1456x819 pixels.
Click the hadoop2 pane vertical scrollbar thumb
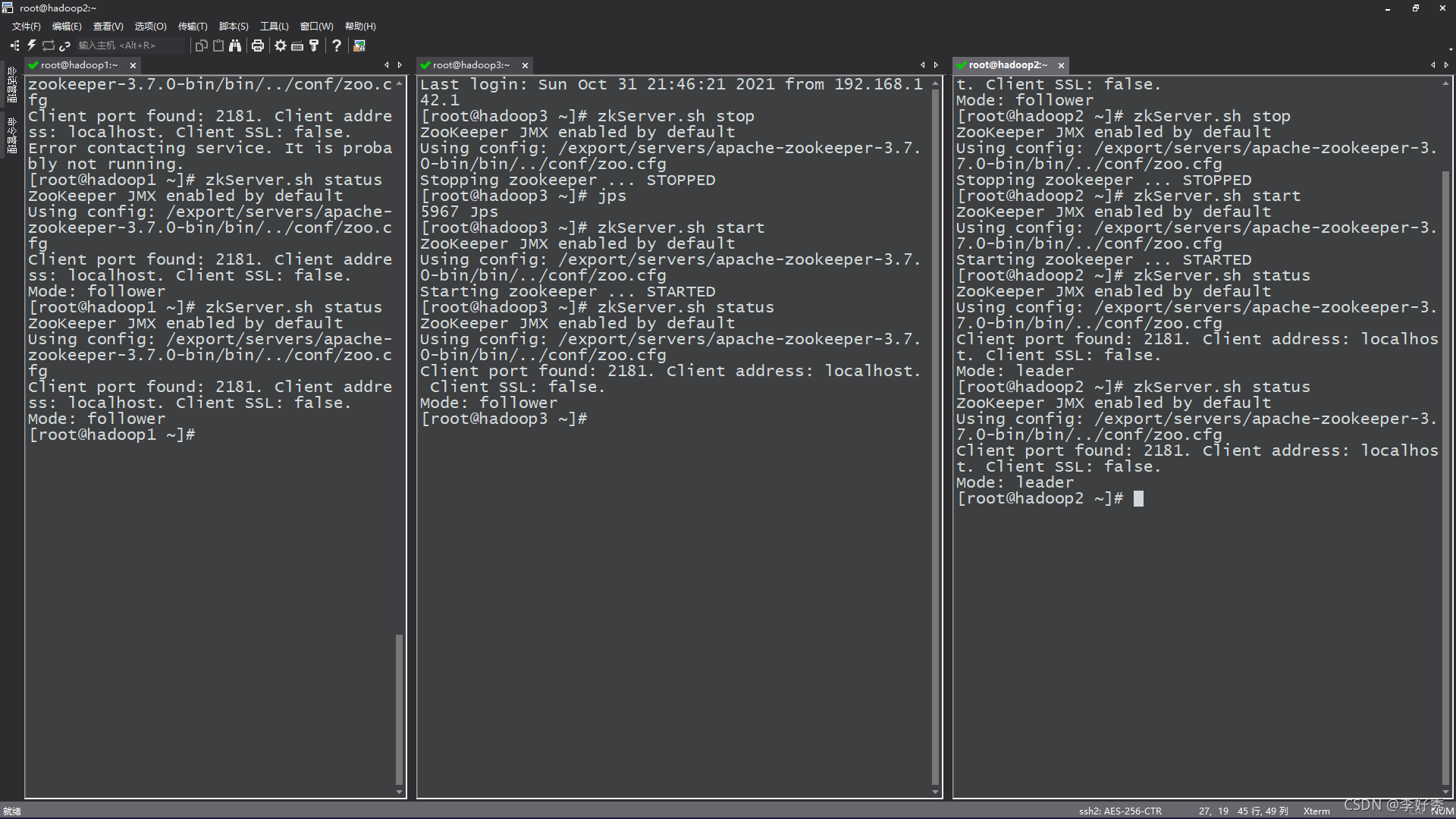[1445, 479]
